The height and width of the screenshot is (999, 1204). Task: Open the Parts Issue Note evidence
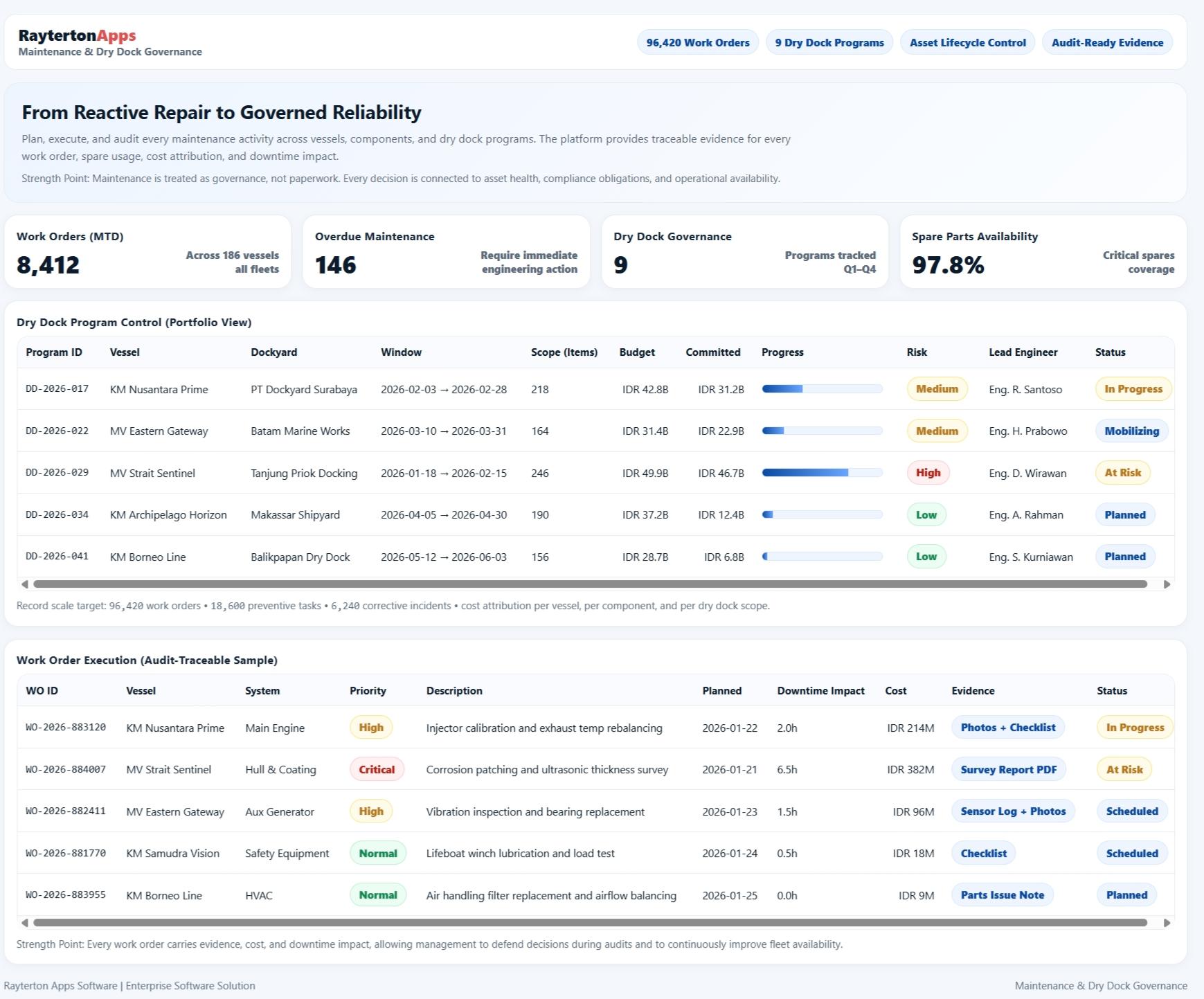tap(1002, 895)
